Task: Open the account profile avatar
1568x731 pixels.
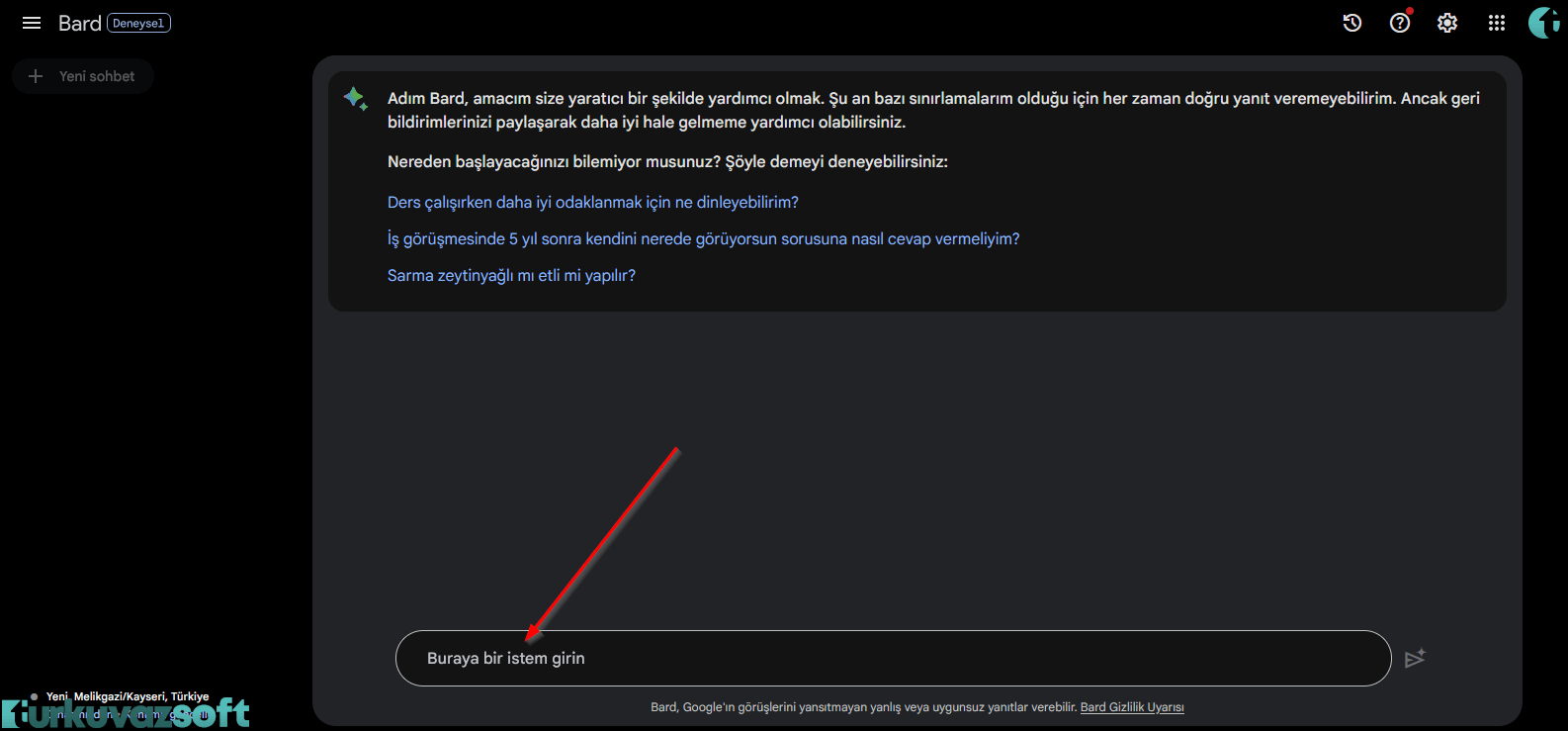Action: (x=1545, y=23)
